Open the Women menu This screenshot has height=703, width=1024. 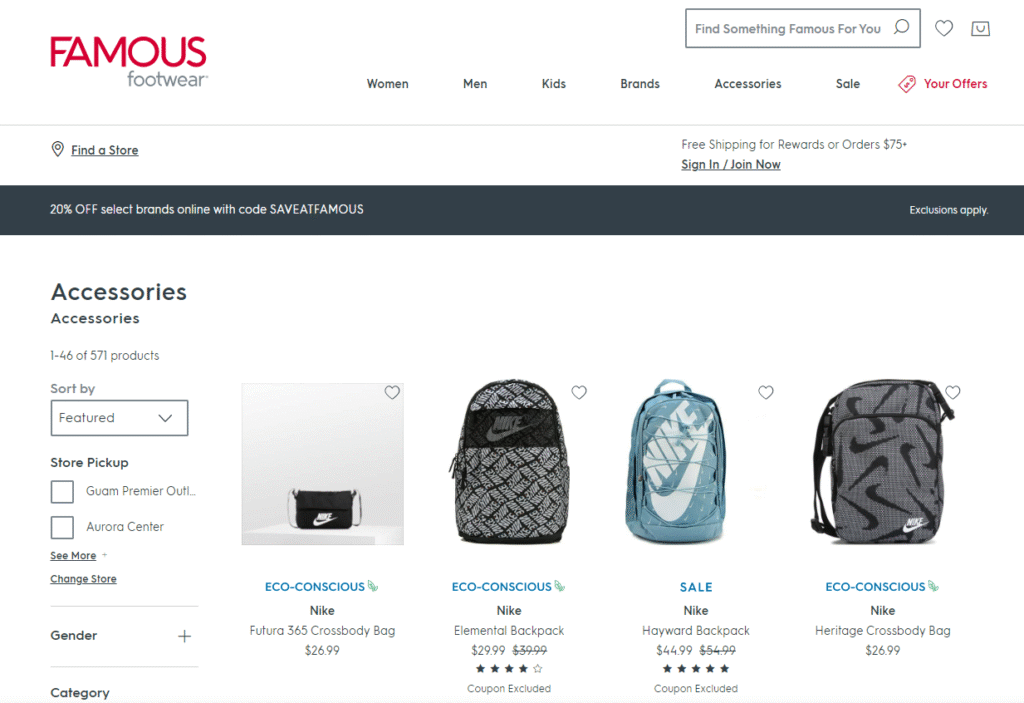[387, 84]
